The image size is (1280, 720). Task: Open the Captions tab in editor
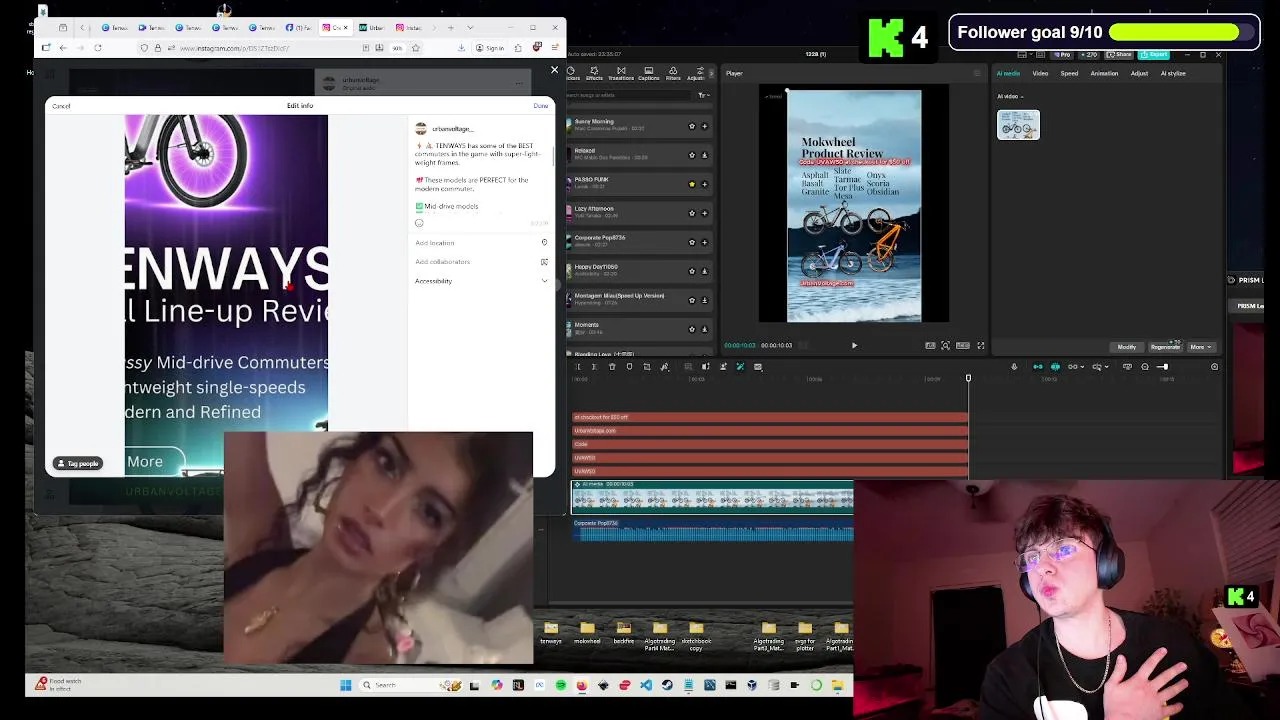click(648, 73)
